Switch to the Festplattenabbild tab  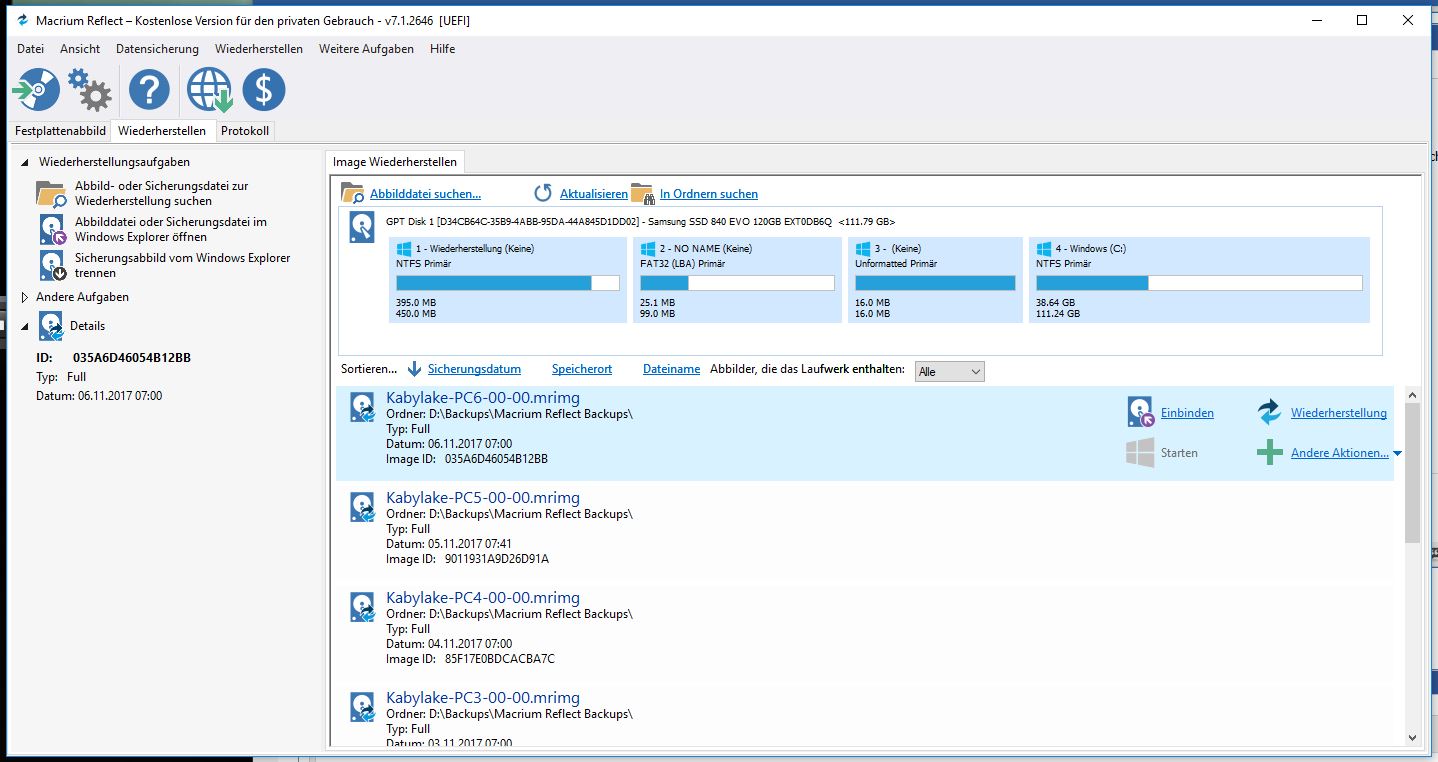pyautogui.click(x=60, y=131)
